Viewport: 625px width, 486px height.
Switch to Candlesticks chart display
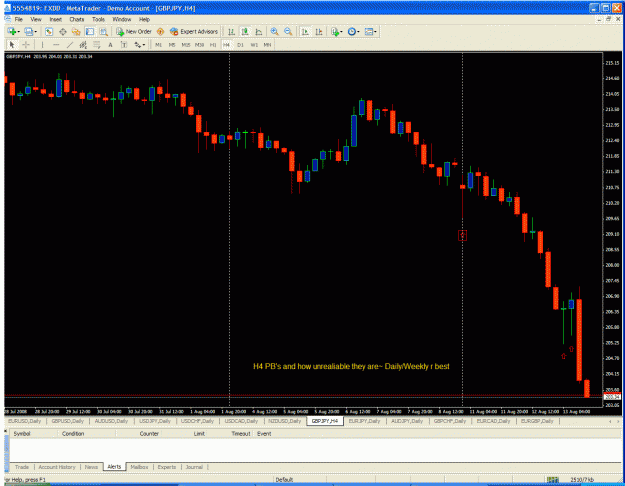pos(245,31)
